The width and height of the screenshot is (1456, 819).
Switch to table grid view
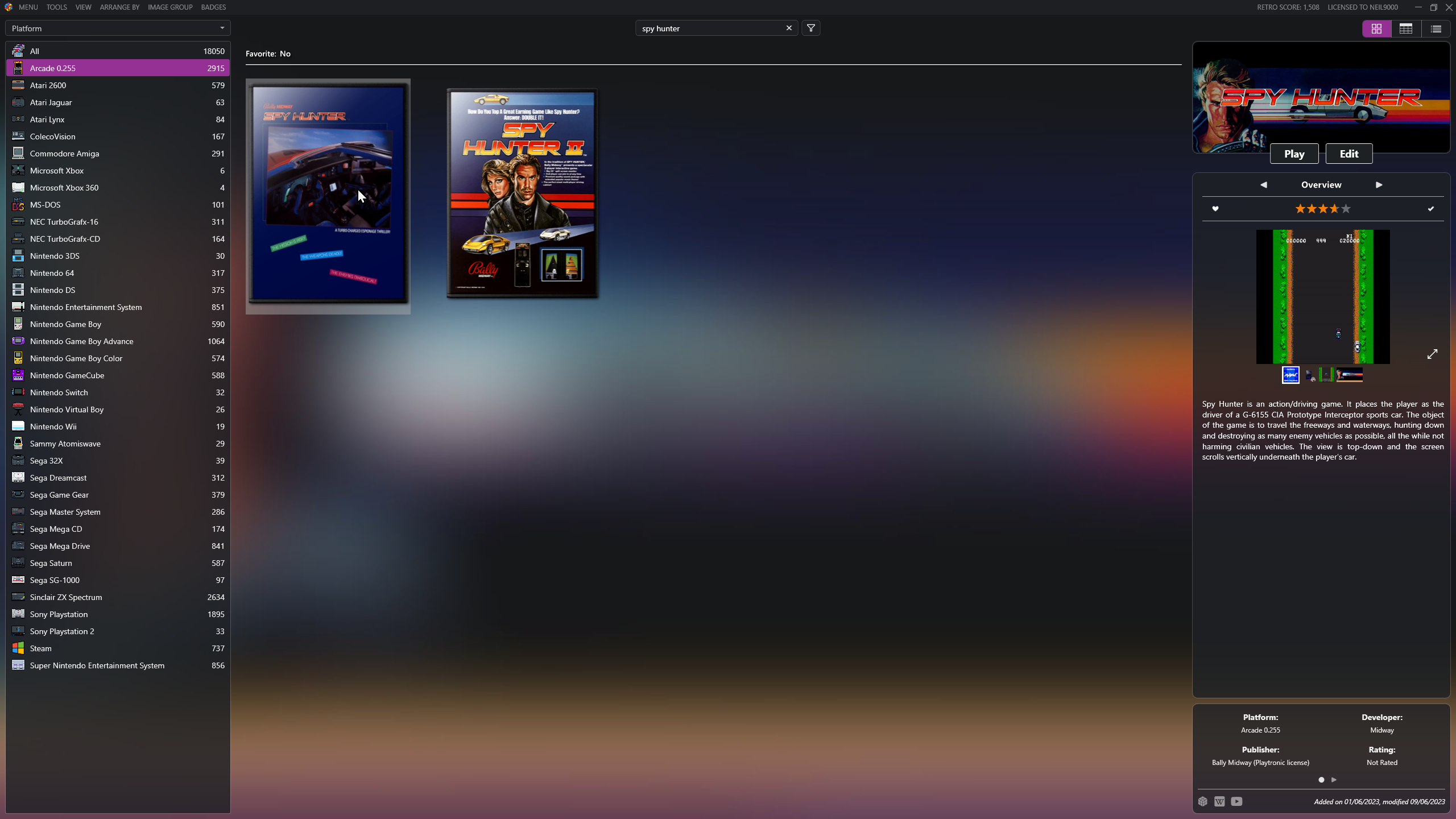(1406, 28)
